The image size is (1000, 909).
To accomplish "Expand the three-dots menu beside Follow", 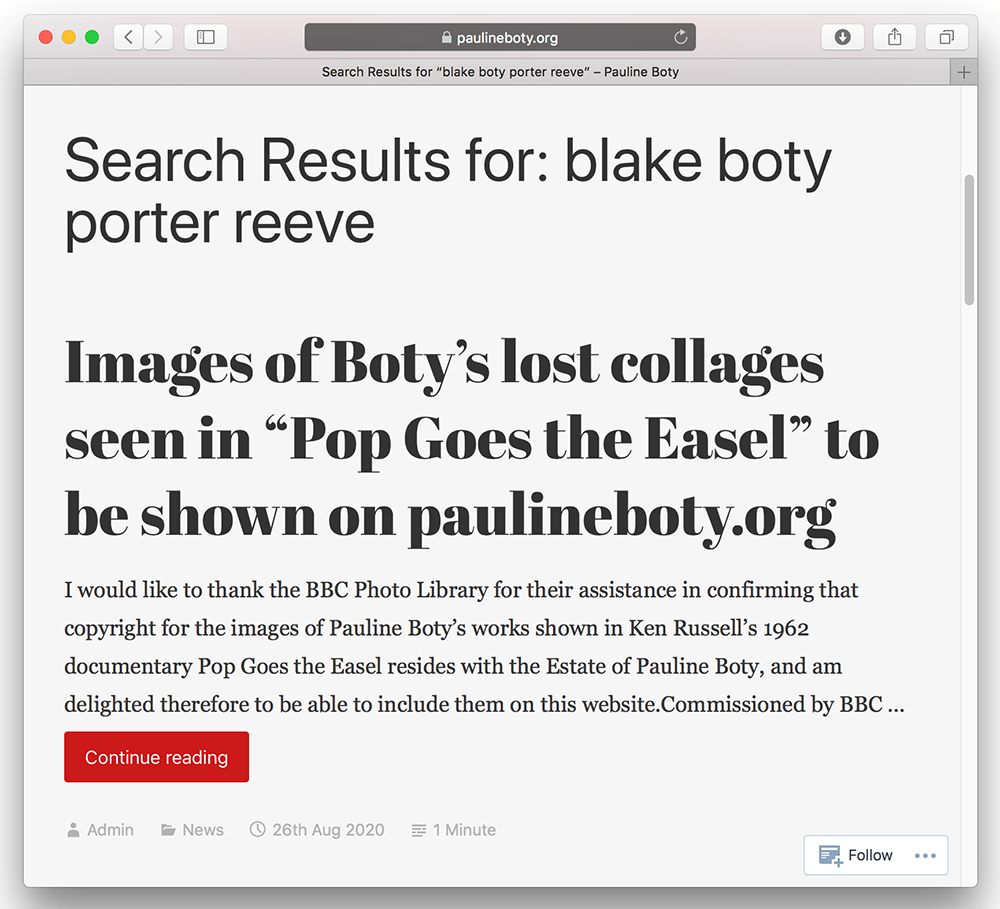I will click(925, 856).
